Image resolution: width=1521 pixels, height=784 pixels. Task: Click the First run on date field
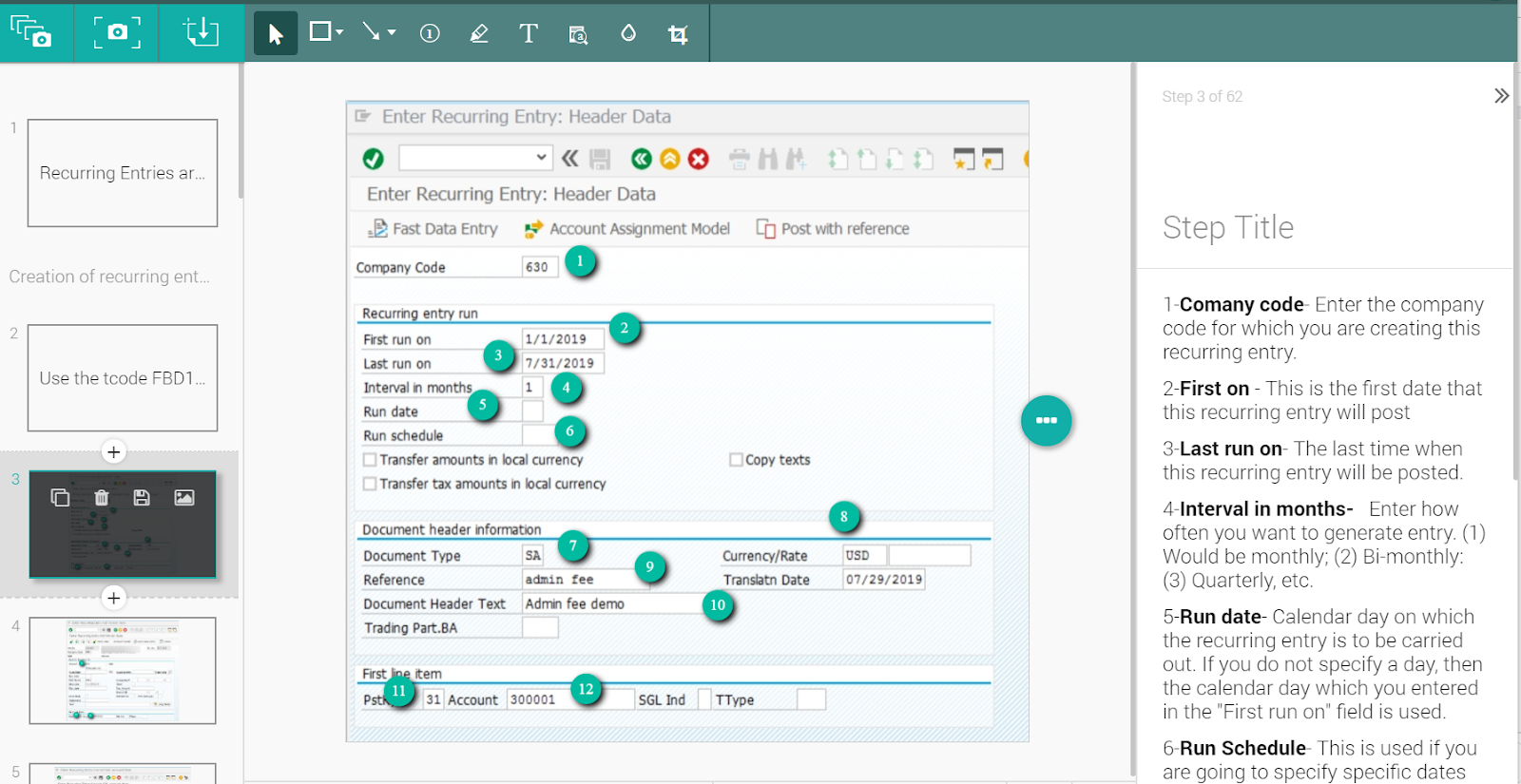click(x=563, y=339)
